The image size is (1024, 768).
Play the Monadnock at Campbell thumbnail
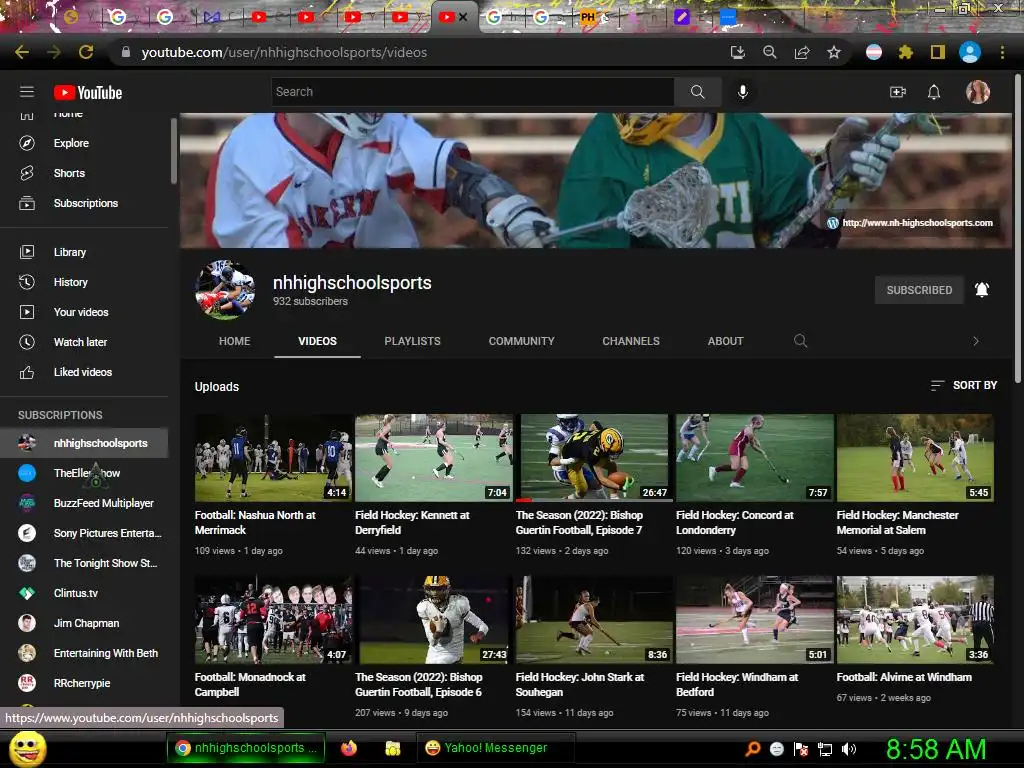pos(273,620)
